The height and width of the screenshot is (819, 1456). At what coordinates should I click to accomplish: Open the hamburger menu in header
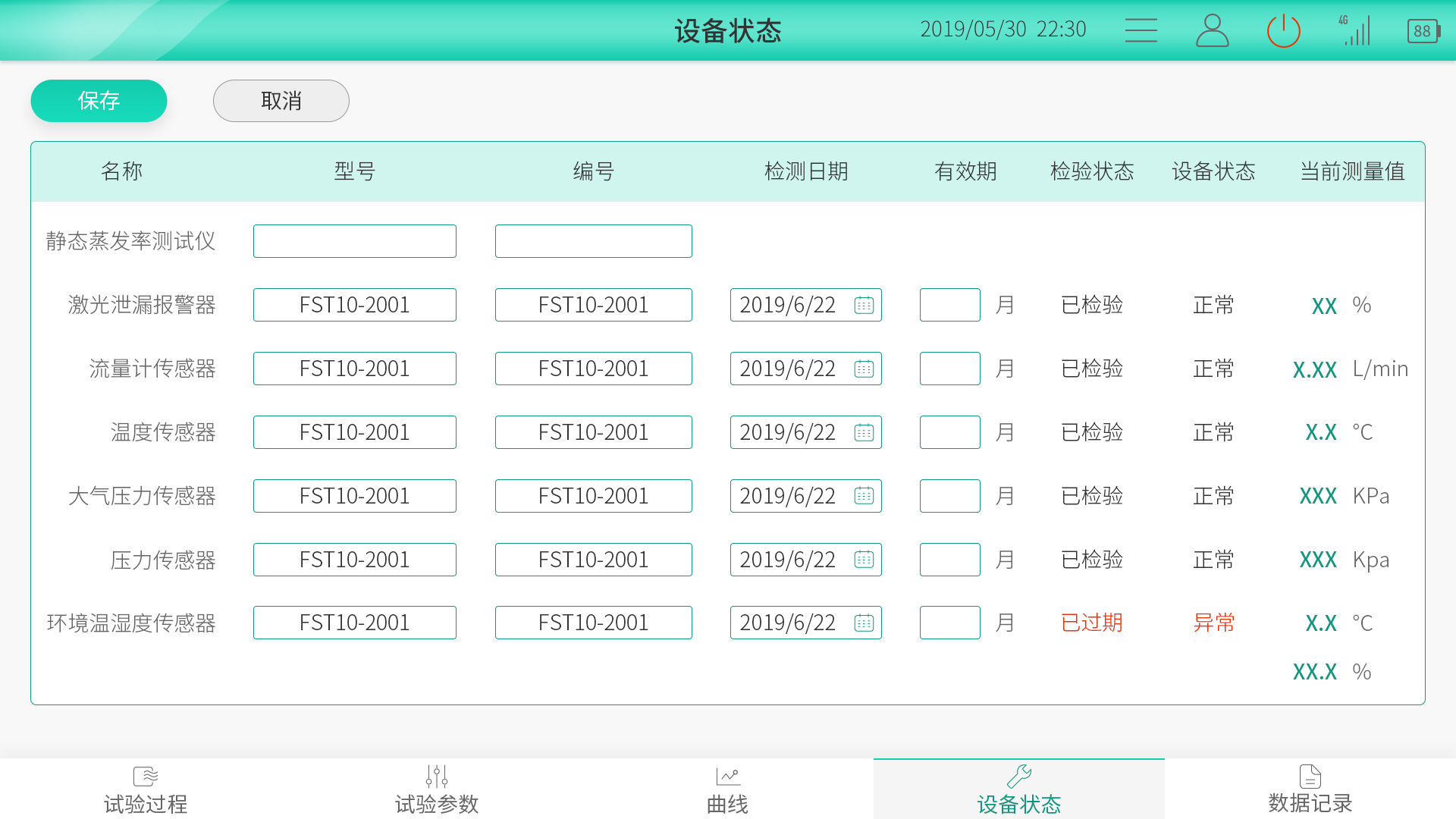(x=1141, y=30)
